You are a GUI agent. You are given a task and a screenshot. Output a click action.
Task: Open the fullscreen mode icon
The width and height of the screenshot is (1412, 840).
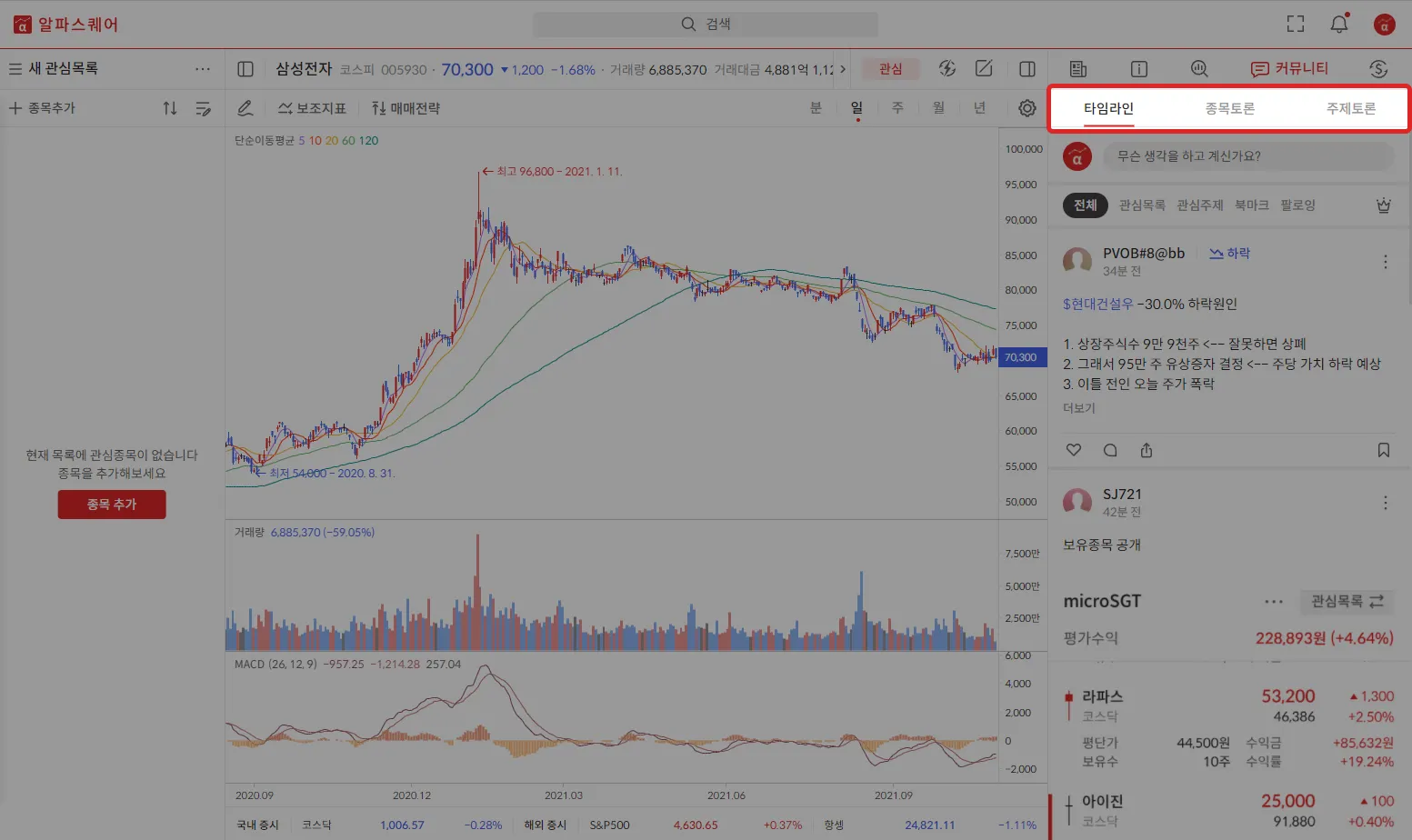pyautogui.click(x=1296, y=25)
